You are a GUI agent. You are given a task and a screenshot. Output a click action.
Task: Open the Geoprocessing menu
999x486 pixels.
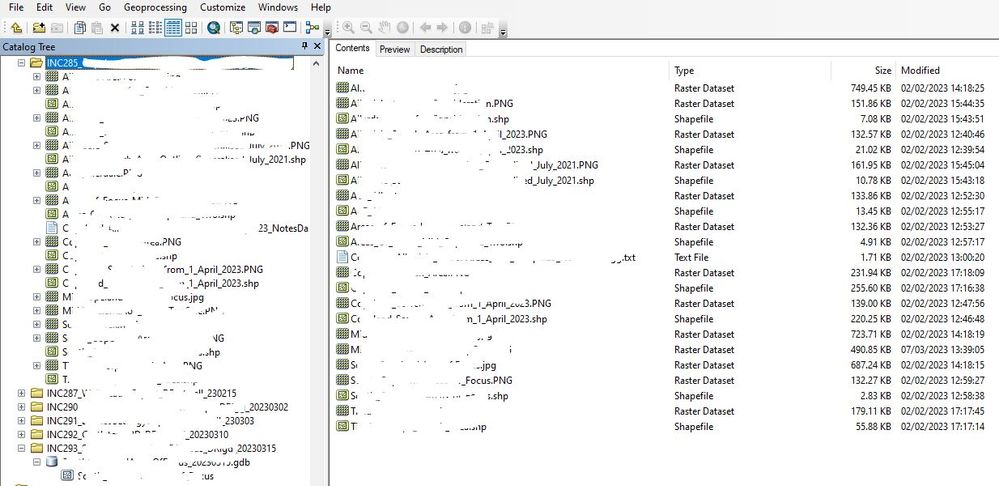pyautogui.click(x=155, y=8)
